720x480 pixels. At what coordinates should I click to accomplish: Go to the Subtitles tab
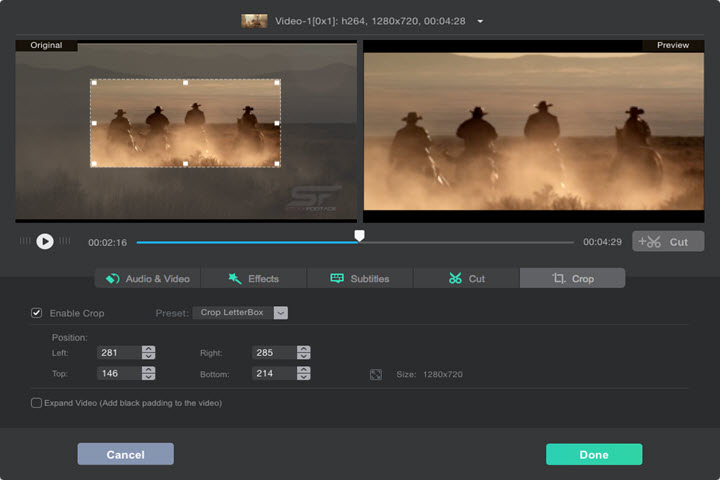[x=360, y=278]
